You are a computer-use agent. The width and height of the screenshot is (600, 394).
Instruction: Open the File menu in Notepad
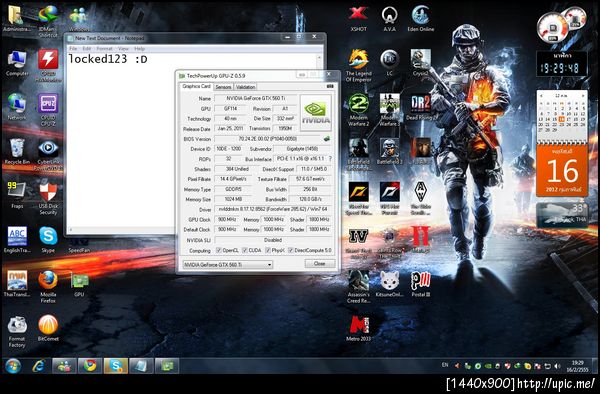click(x=73, y=49)
